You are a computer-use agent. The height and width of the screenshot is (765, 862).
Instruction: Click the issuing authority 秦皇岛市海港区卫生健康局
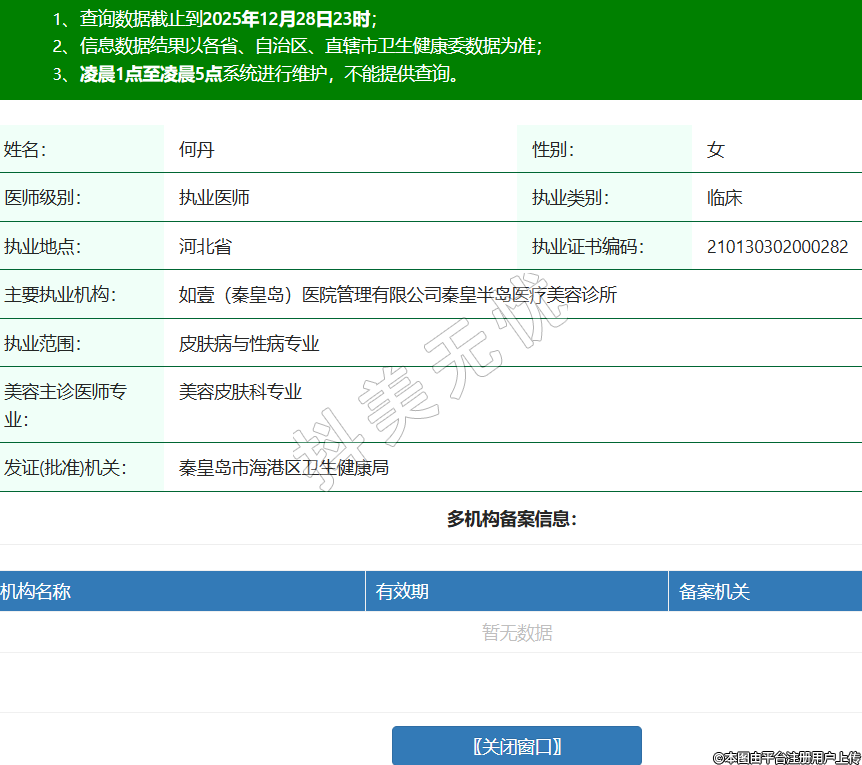[283, 467]
